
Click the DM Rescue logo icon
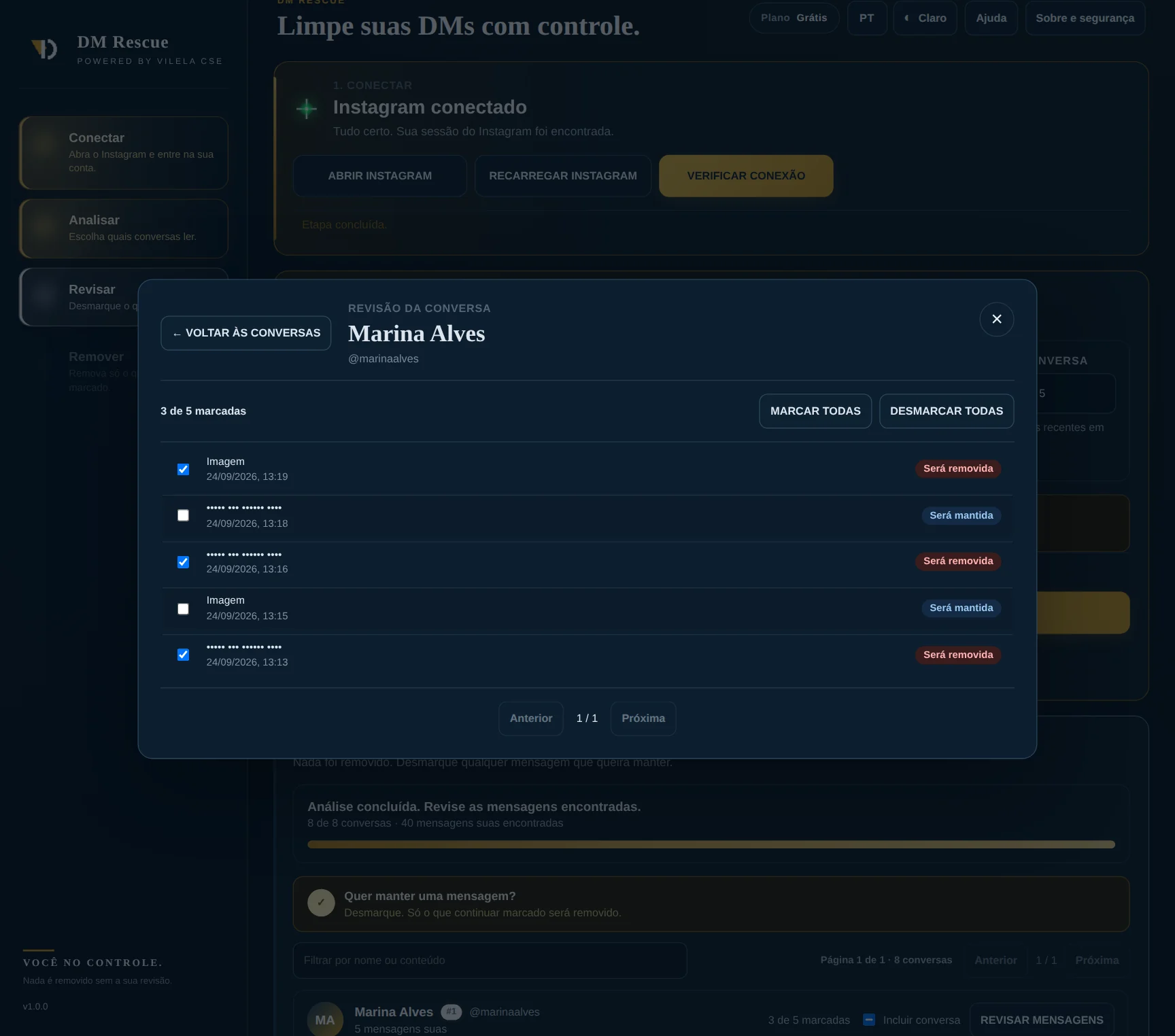pyautogui.click(x=44, y=49)
